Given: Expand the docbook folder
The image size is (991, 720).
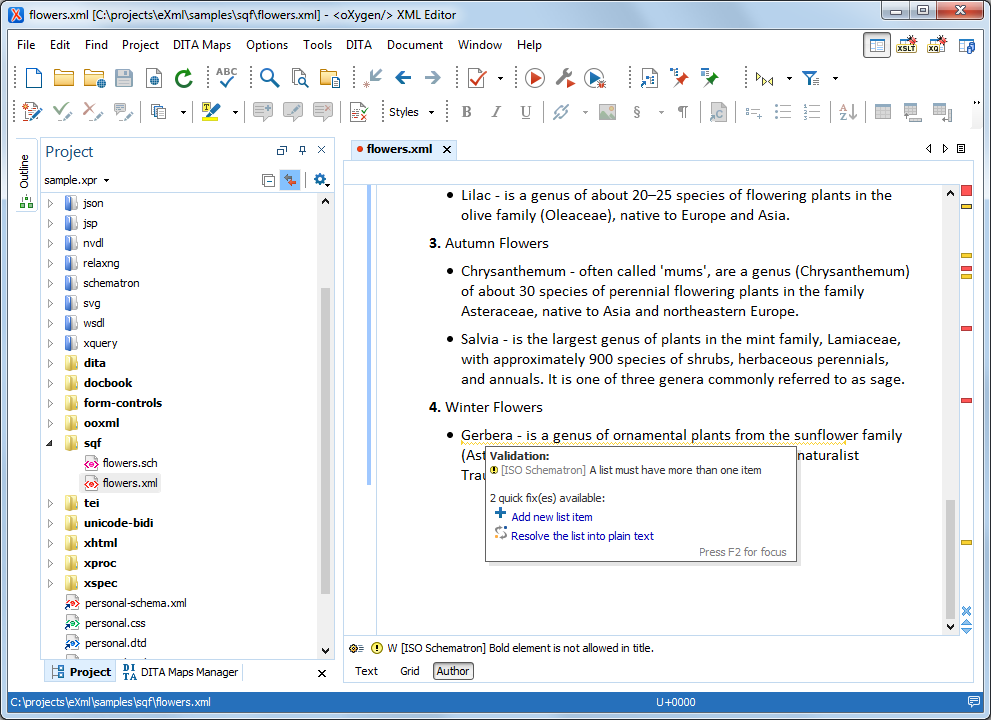Looking at the screenshot, I should coord(51,383).
